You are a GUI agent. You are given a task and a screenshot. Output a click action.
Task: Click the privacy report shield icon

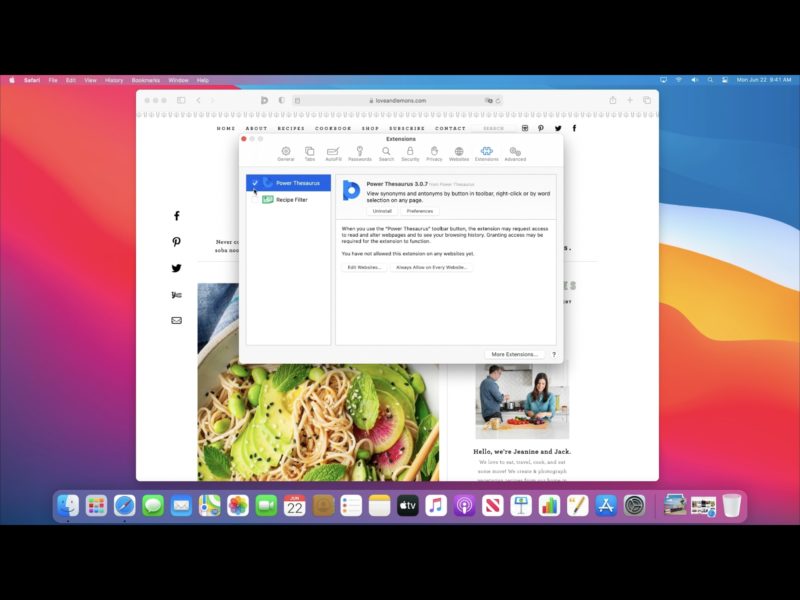click(x=282, y=101)
